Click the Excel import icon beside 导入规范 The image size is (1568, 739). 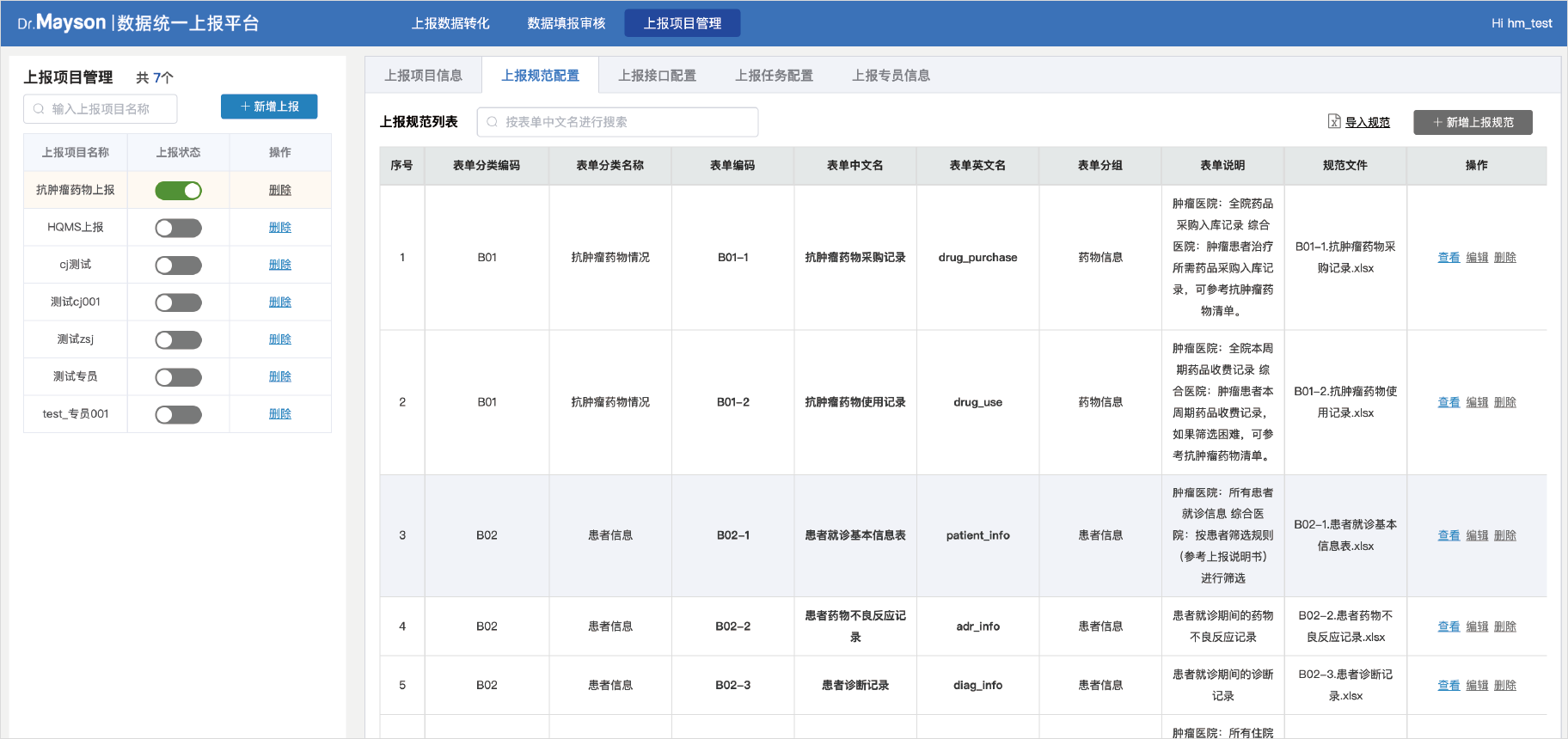[x=1334, y=122]
